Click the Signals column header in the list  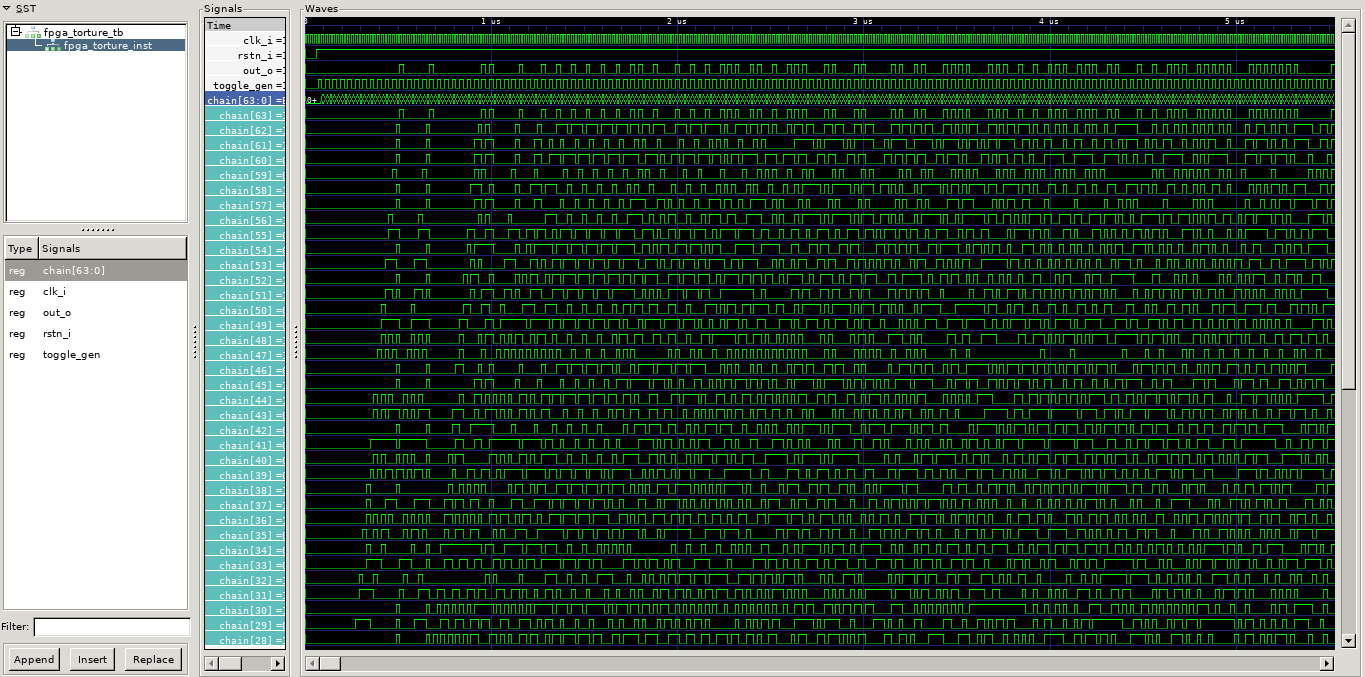(x=111, y=248)
